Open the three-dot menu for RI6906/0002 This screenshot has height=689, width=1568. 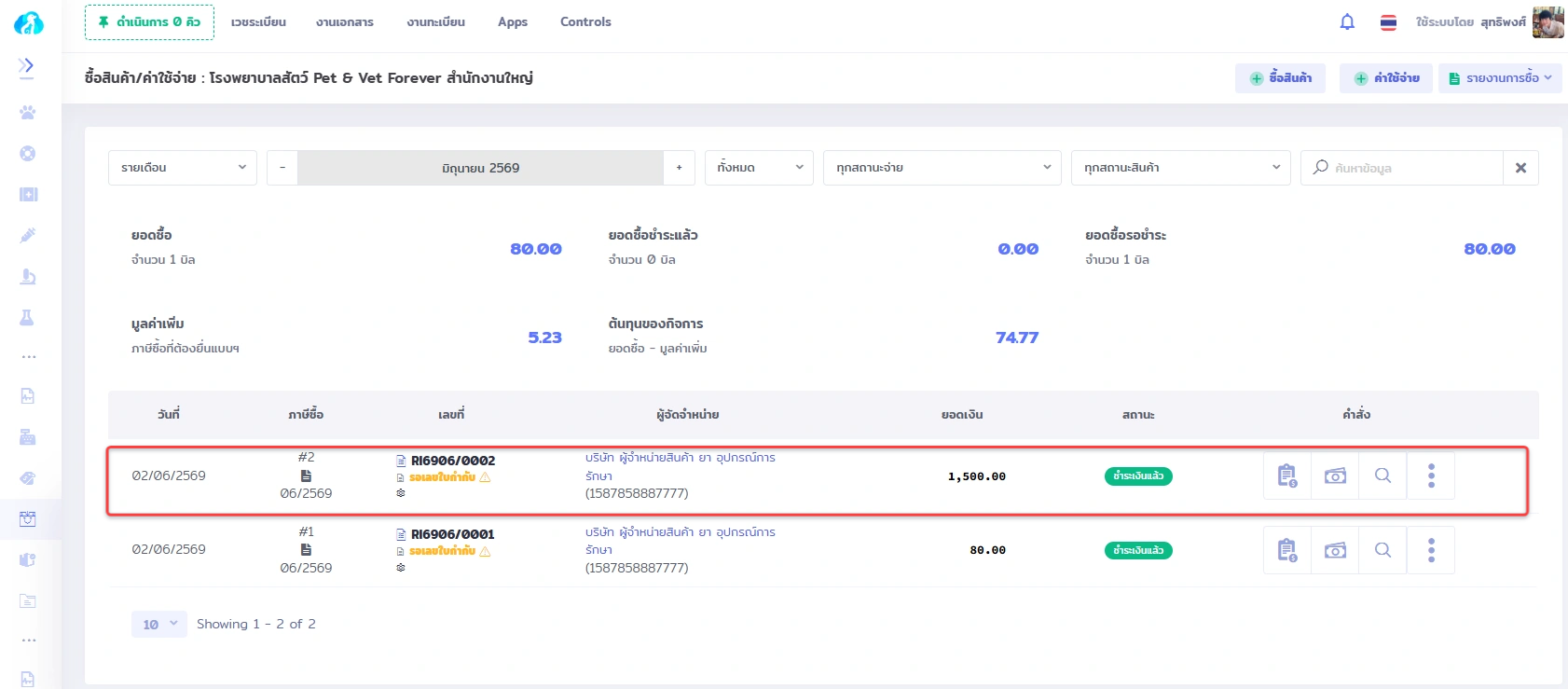pyautogui.click(x=1431, y=475)
